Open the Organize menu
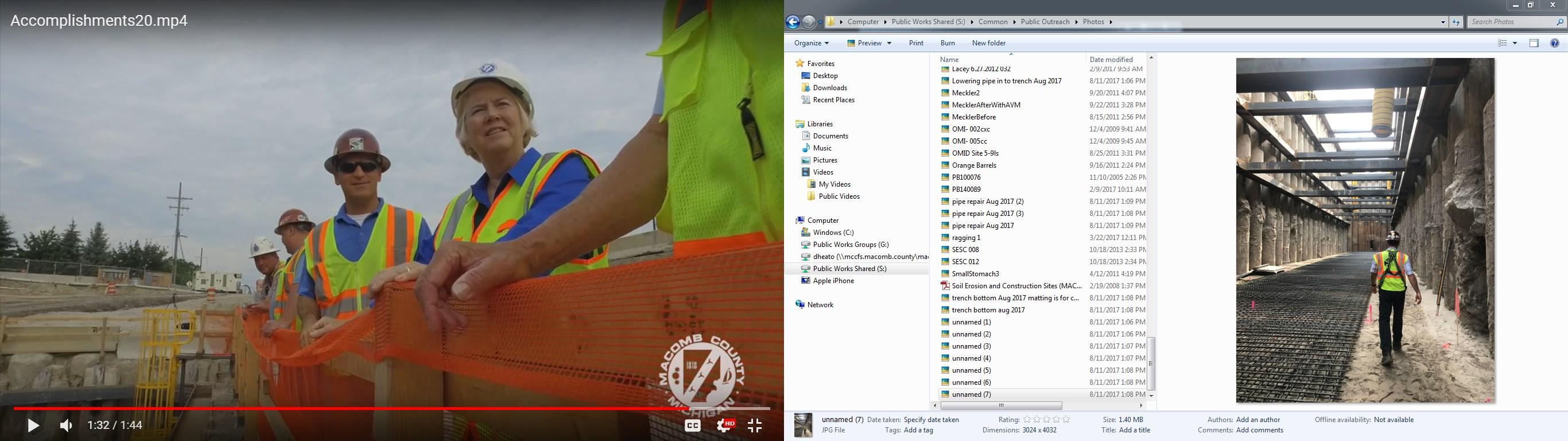The width and height of the screenshot is (1568, 441). point(812,43)
